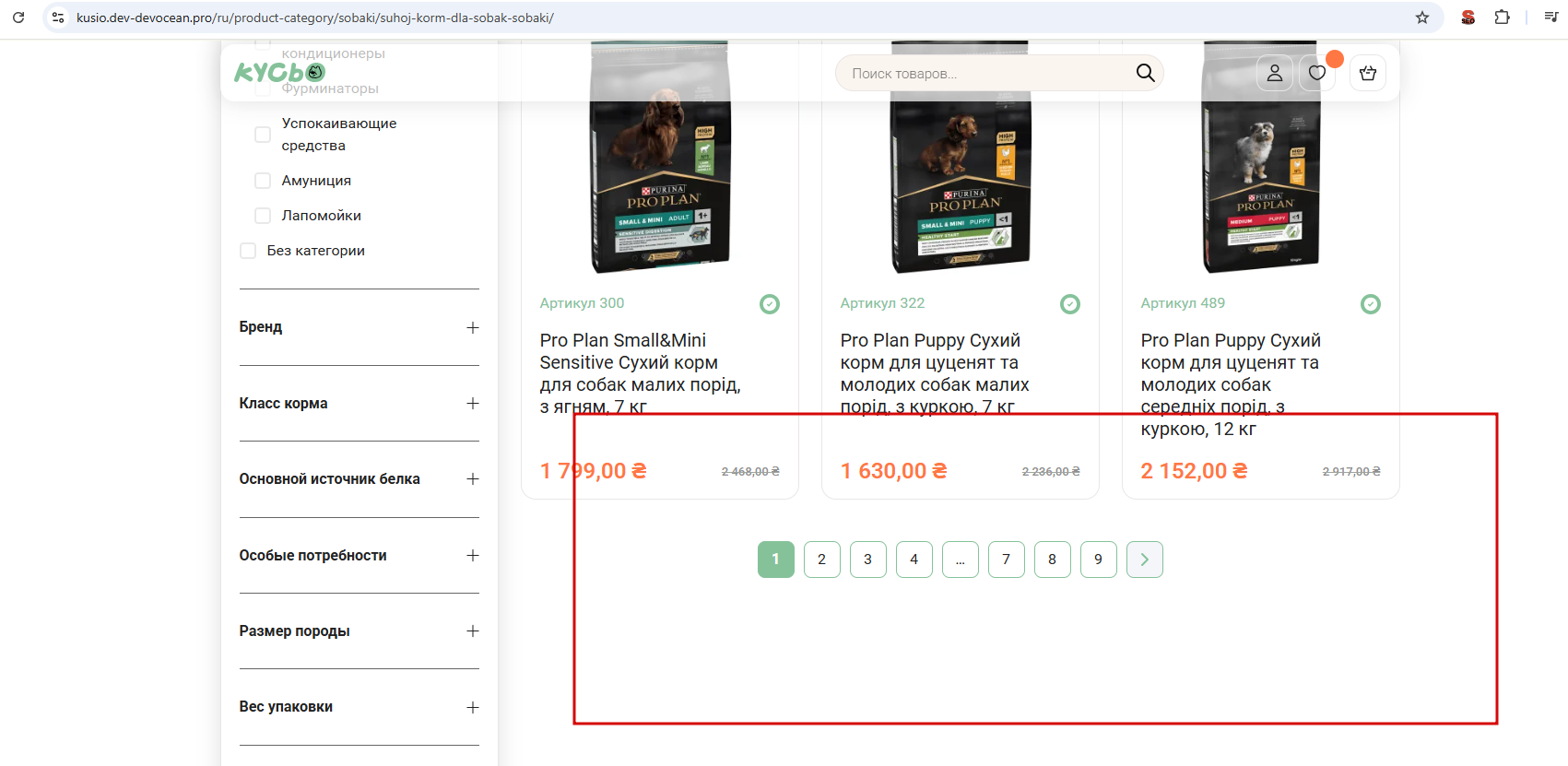
Task: Expand the Класс корма filter section
Action: pos(360,404)
